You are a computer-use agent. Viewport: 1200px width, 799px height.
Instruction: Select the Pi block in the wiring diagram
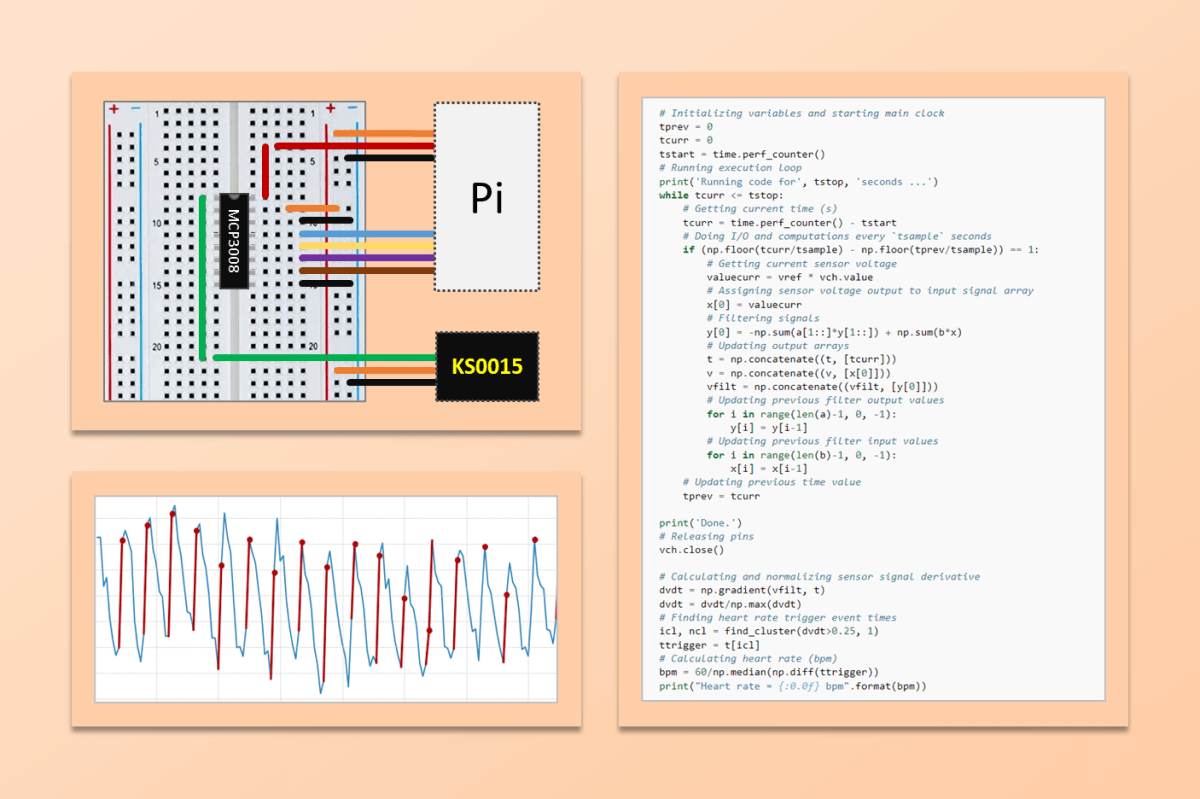(486, 197)
